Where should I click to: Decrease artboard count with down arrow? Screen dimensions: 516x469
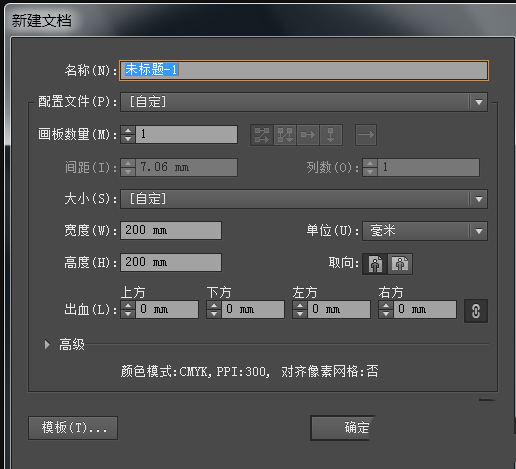coord(128,139)
